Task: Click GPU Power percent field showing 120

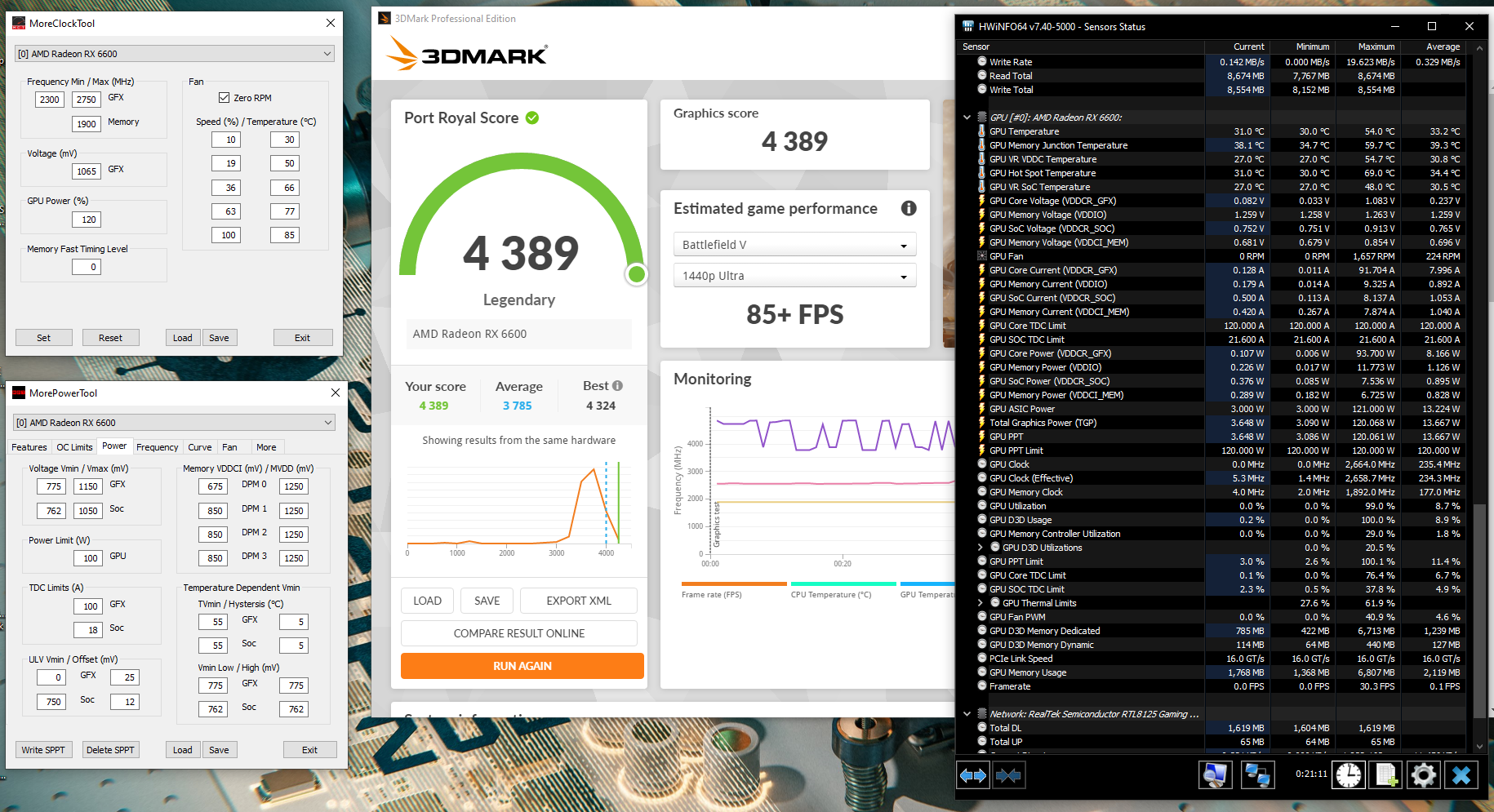Action: pyautogui.click(x=87, y=220)
